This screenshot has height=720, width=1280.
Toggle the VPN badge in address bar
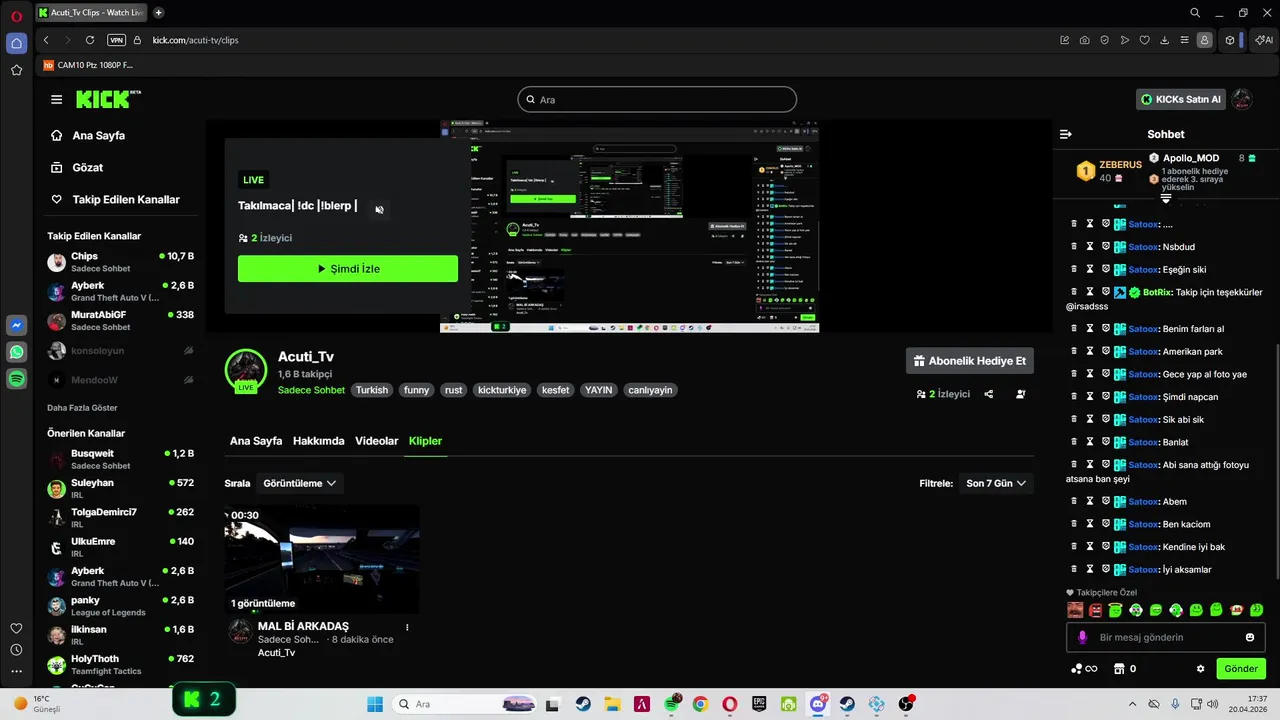[116, 40]
